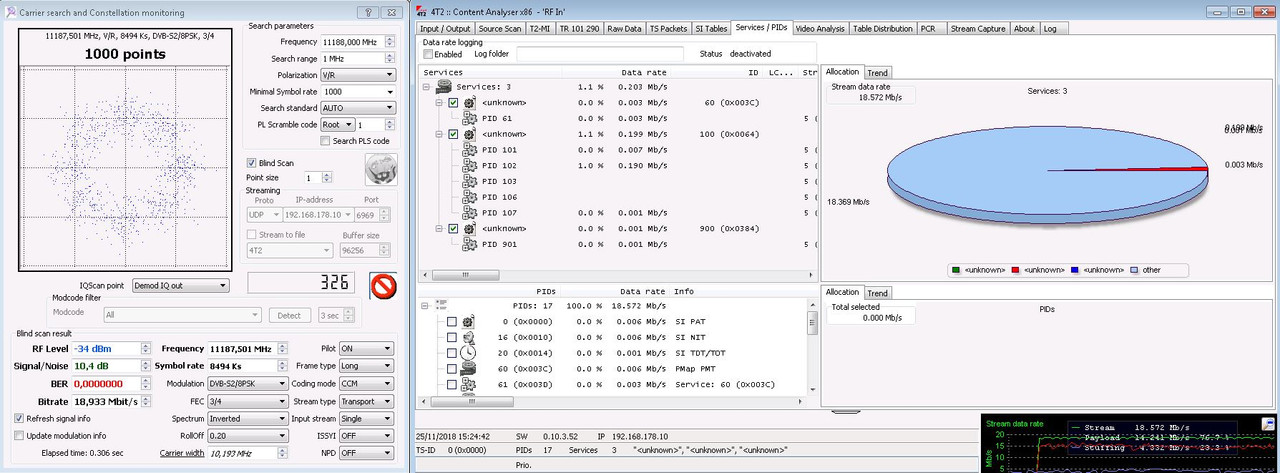1280x473 pixels.
Task: Enable the Search PLS code checkbox
Action: tap(325, 141)
